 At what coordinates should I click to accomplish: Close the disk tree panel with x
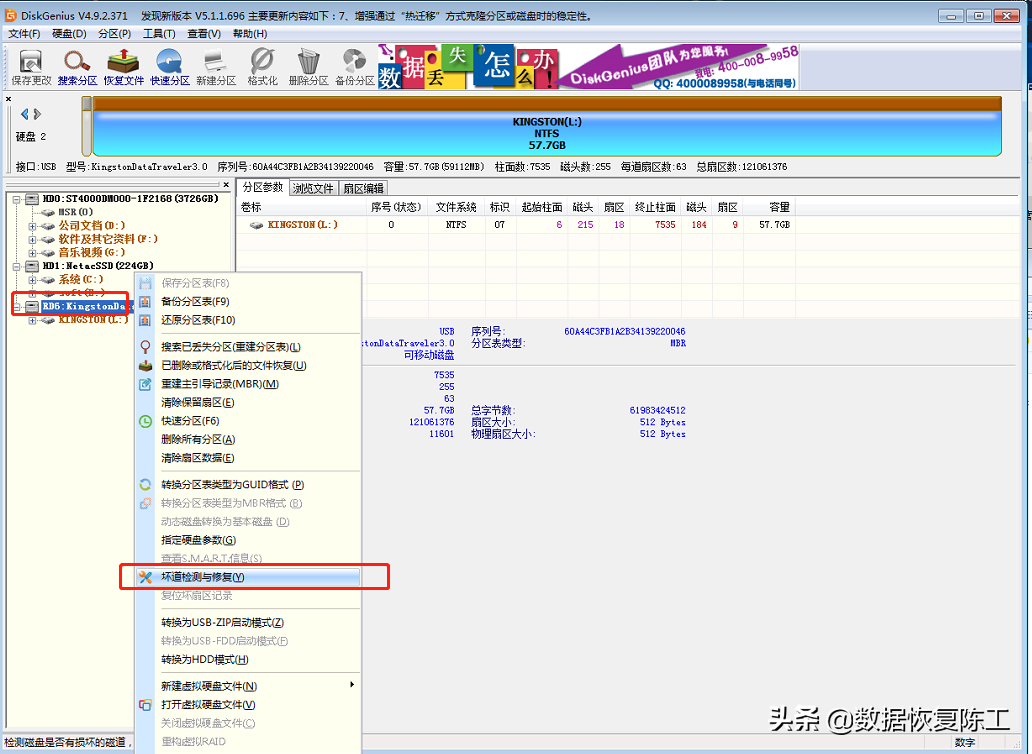point(226,185)
